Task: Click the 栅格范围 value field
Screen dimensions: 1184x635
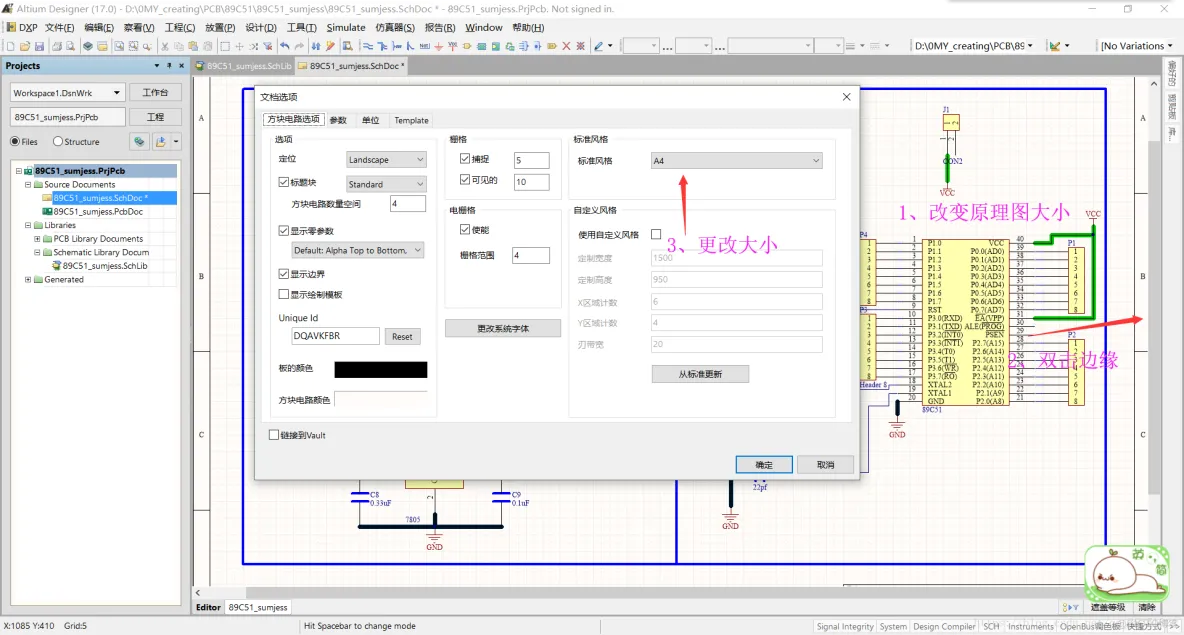Action: tap(531, 255)
